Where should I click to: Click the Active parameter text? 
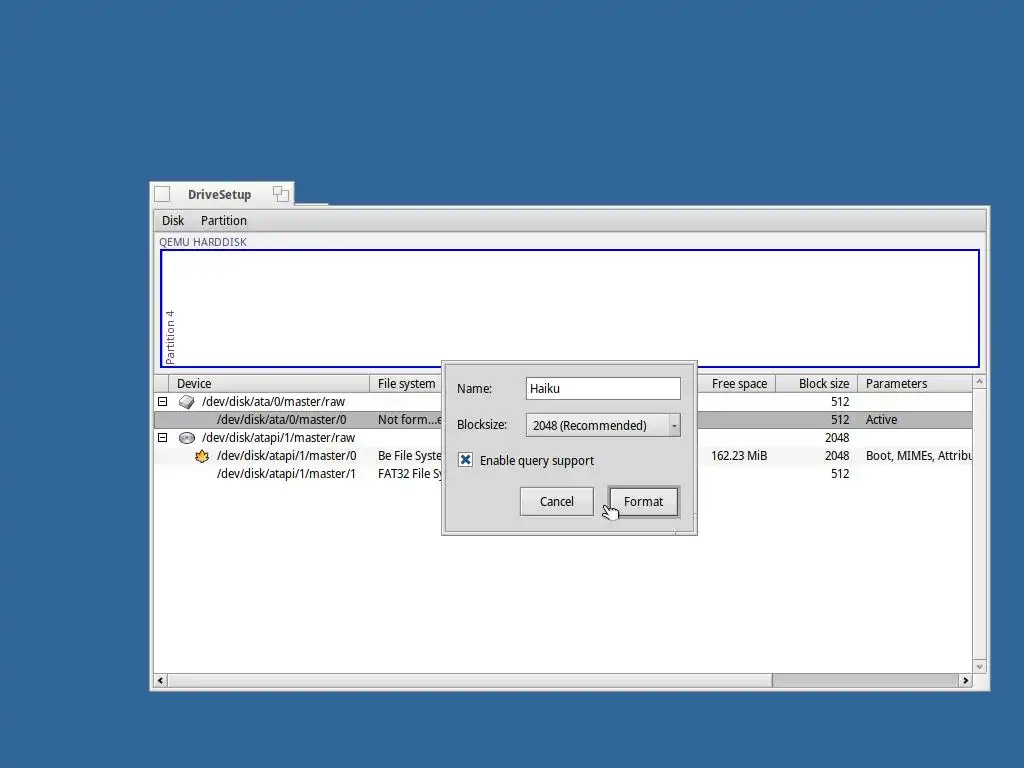(881, 419)
